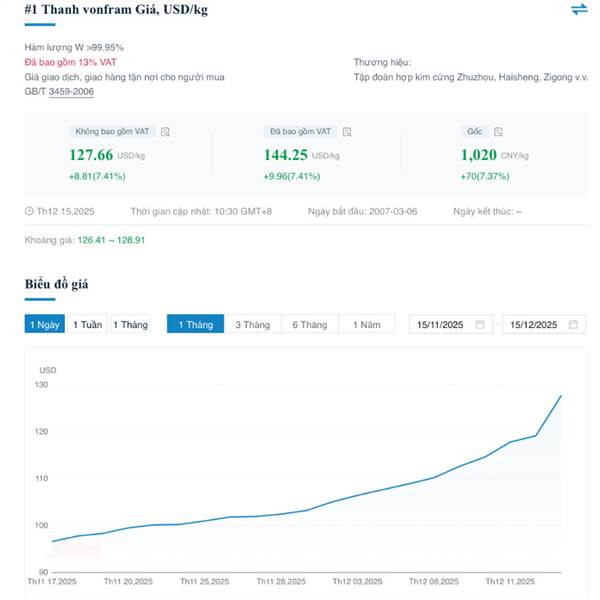Click the clock icon beside Th12 15,2025

tap(29, 210)
